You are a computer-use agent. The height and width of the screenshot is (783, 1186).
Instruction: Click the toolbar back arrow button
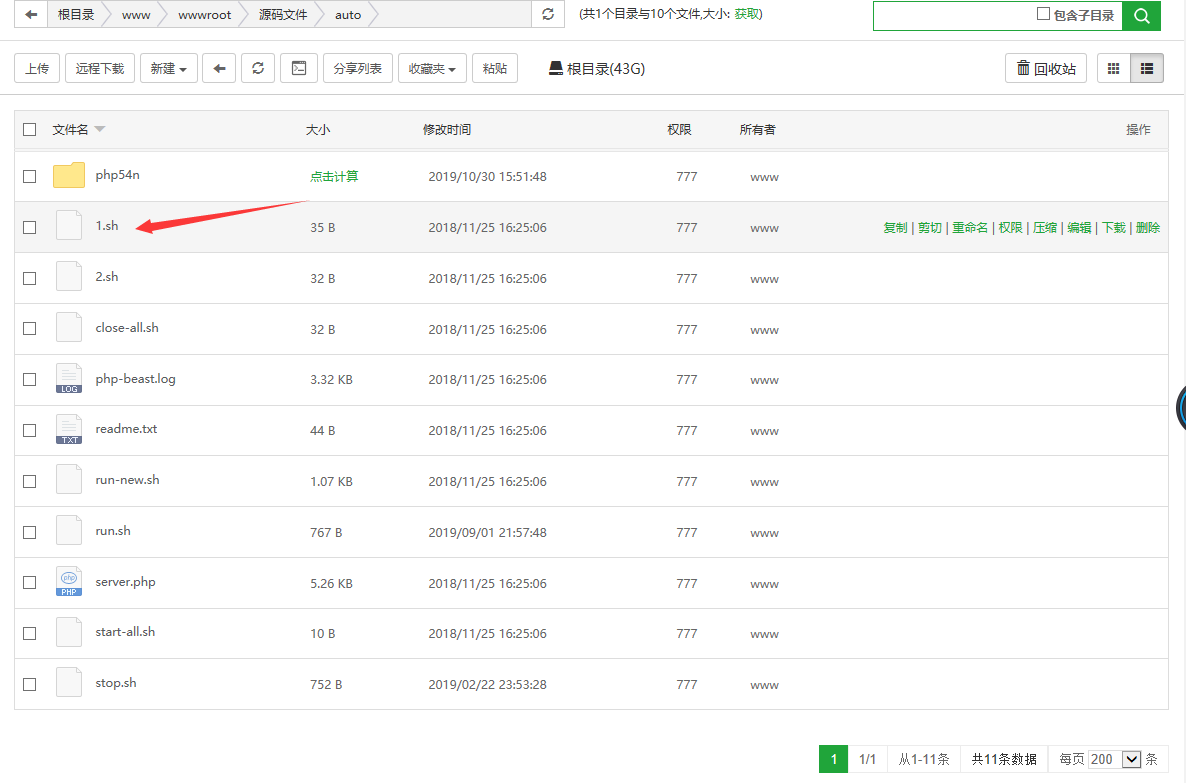point(219,68)
